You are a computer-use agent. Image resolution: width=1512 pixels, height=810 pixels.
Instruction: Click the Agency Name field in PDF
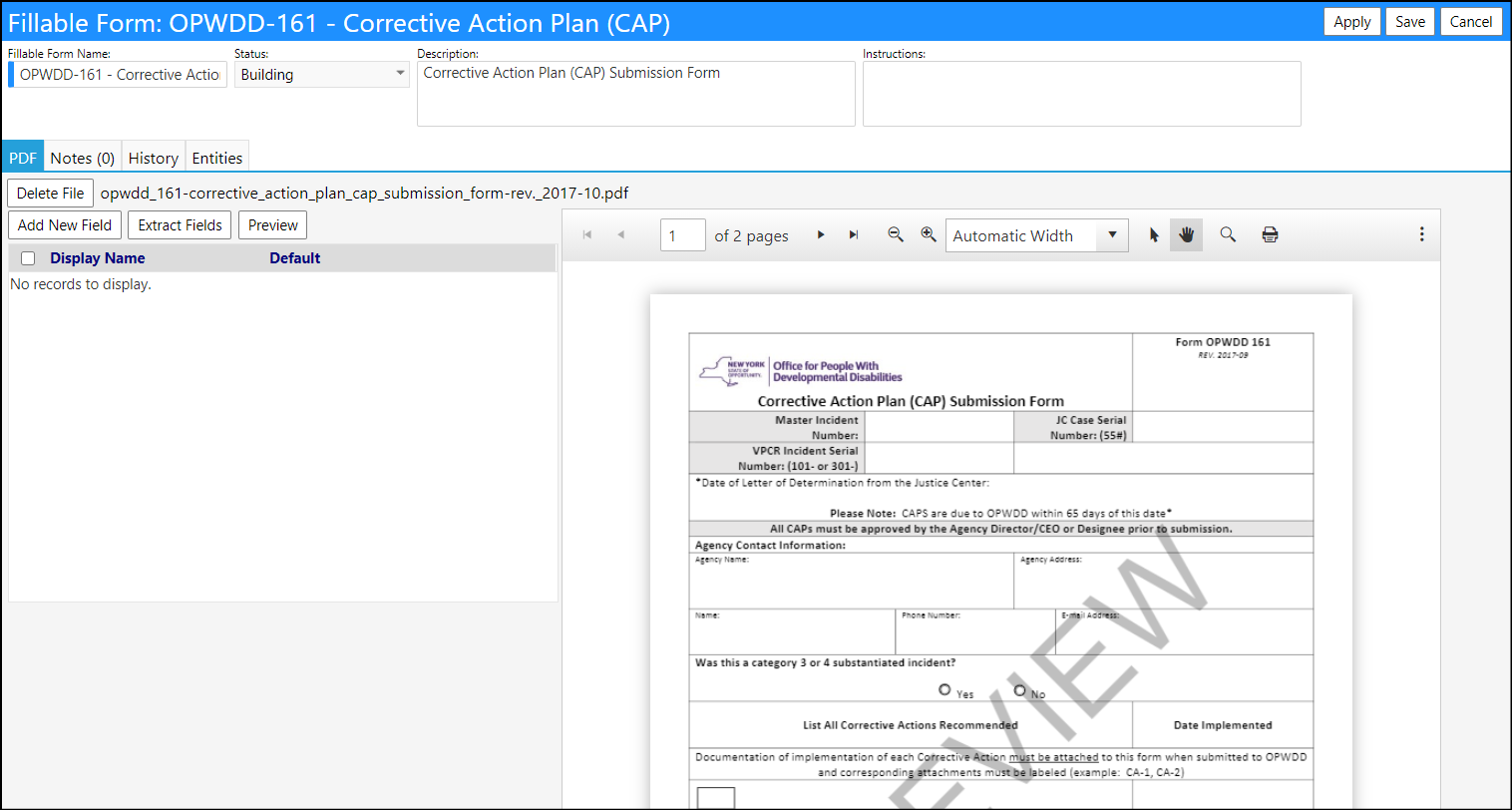852,581
